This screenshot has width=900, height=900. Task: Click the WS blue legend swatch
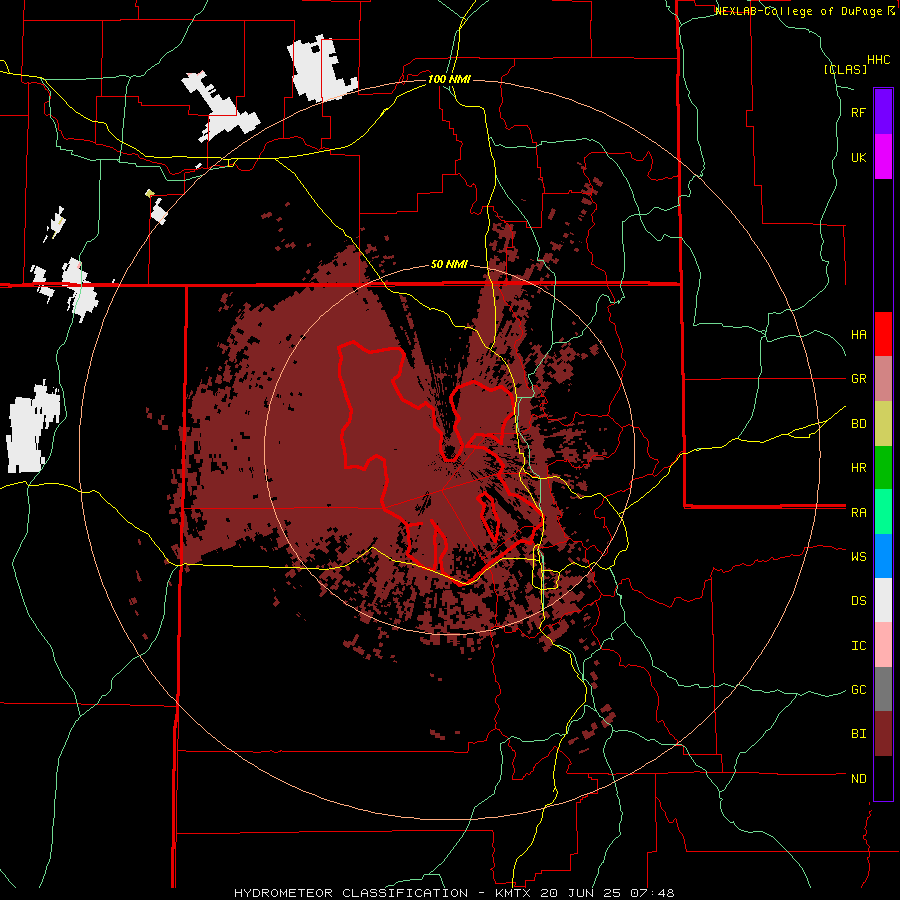[883, 556]
